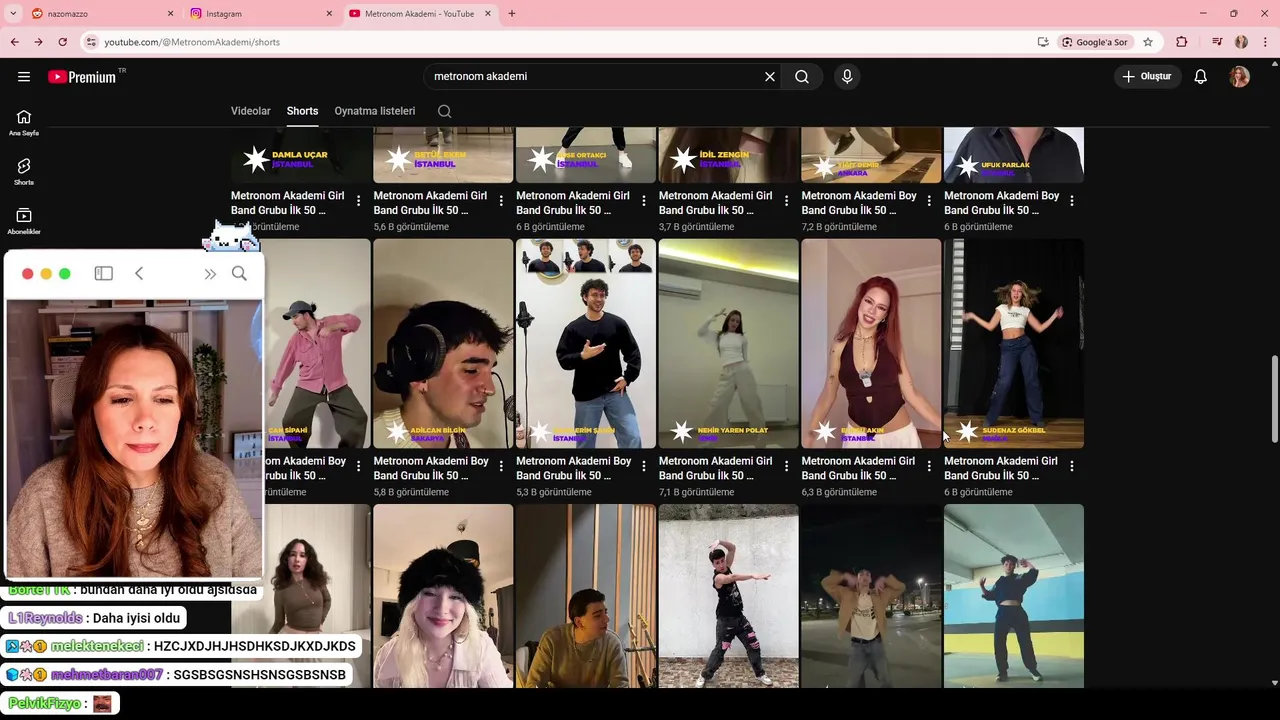Open Abonelikler in the left sidebar
This screenshot has height=720, width=1280.
[24, 221]
